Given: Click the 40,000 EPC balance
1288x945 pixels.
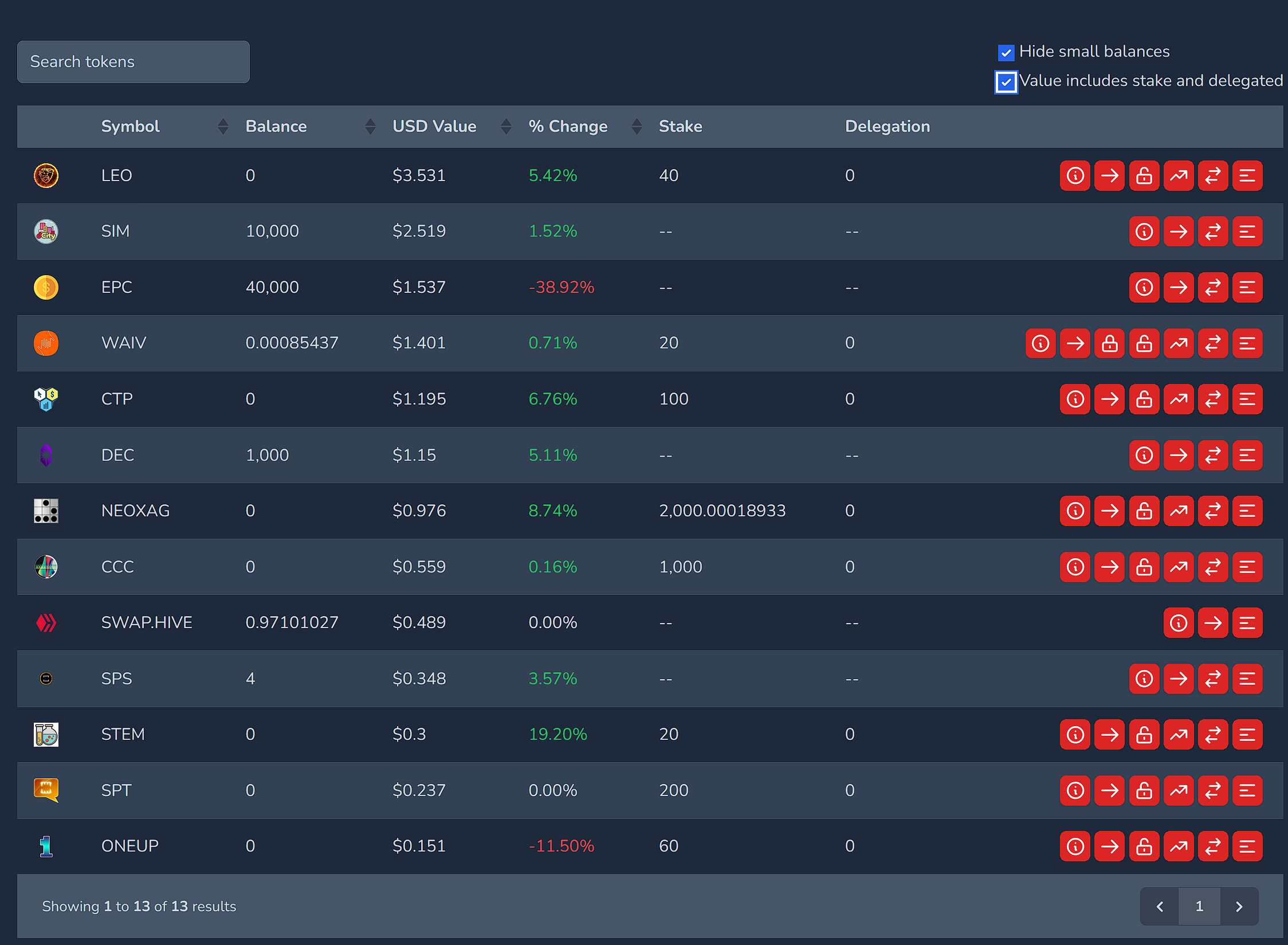Looking at the screenshot, I should [272, 287].
